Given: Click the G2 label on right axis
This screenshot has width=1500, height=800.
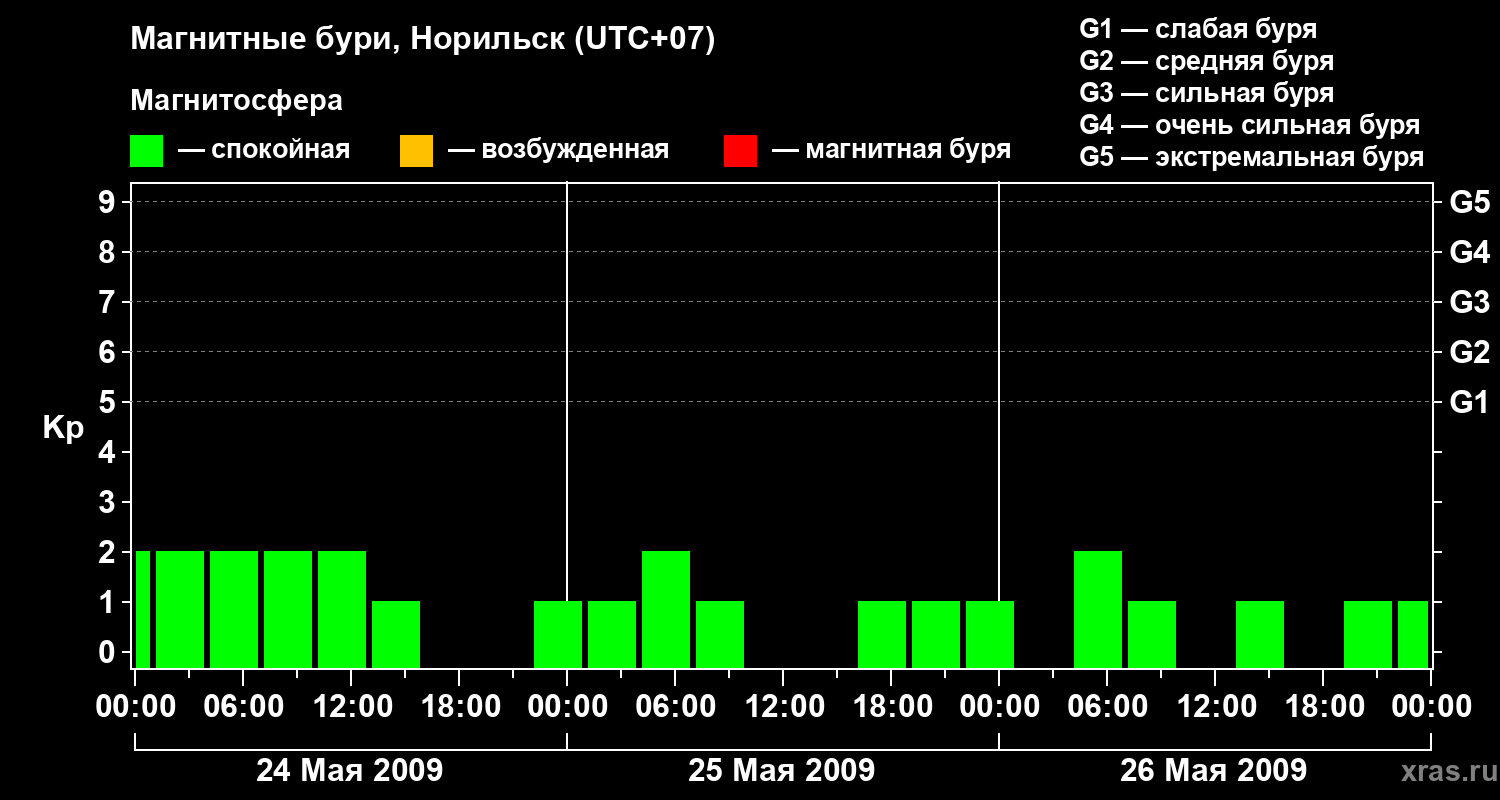Looking at the screenshot, I should click(1469, 352).
